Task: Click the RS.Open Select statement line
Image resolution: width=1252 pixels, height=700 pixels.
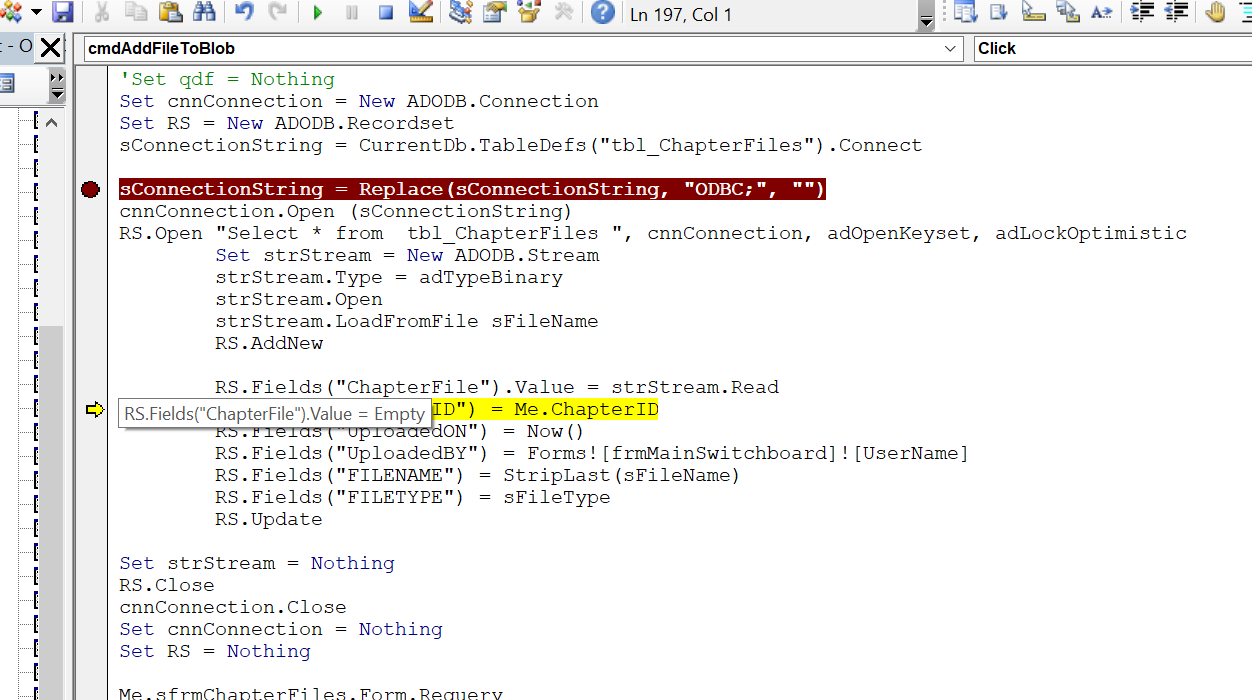Action: pos(653,233)
